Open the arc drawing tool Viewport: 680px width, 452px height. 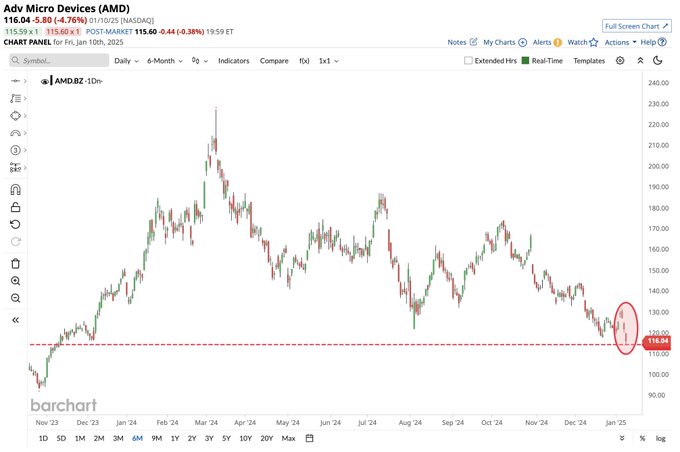pos(15,133)
